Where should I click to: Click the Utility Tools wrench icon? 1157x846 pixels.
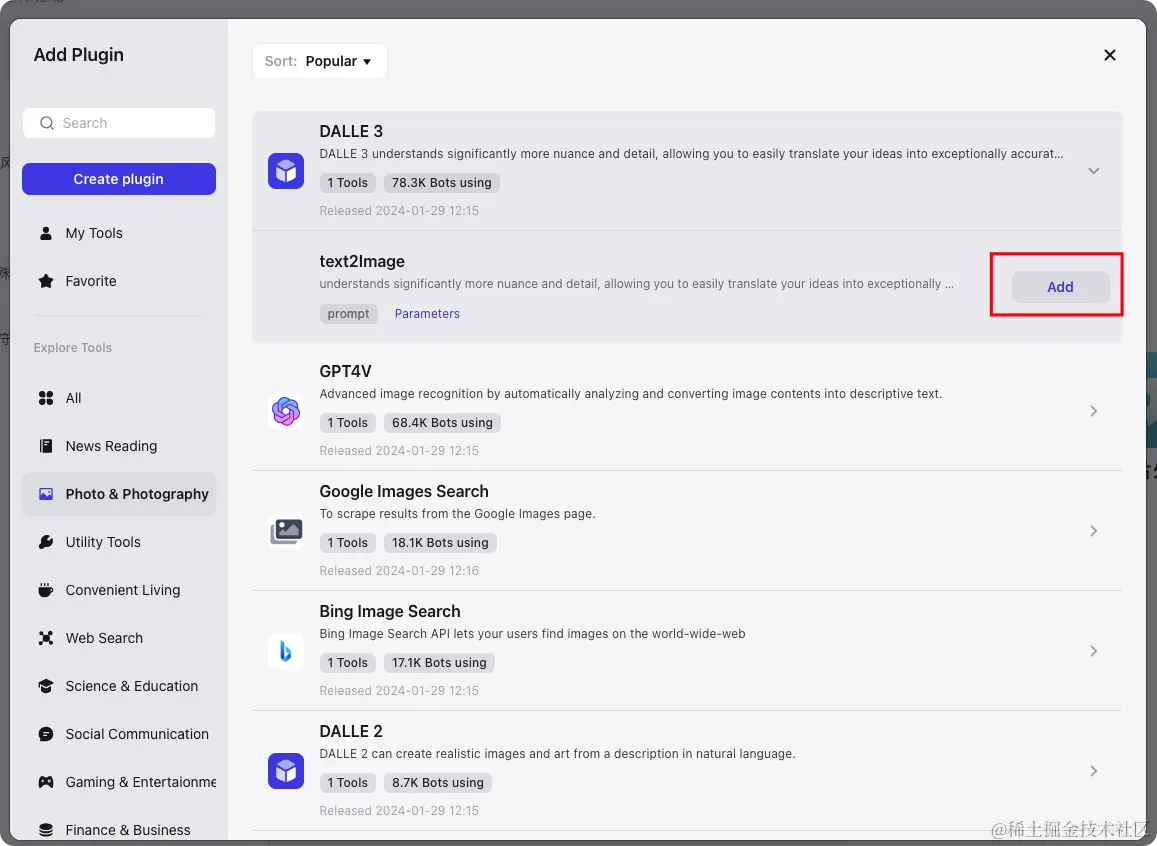point(46,542)
